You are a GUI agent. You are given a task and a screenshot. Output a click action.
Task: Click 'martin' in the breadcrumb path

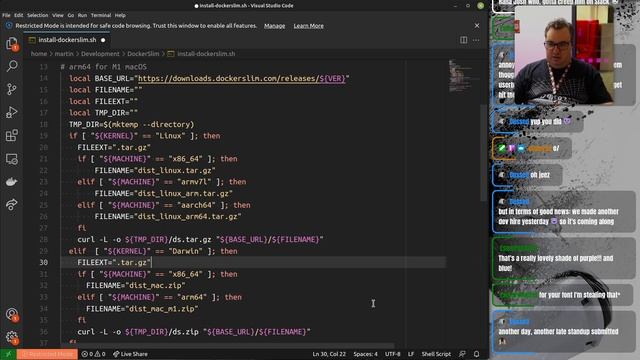64,54
